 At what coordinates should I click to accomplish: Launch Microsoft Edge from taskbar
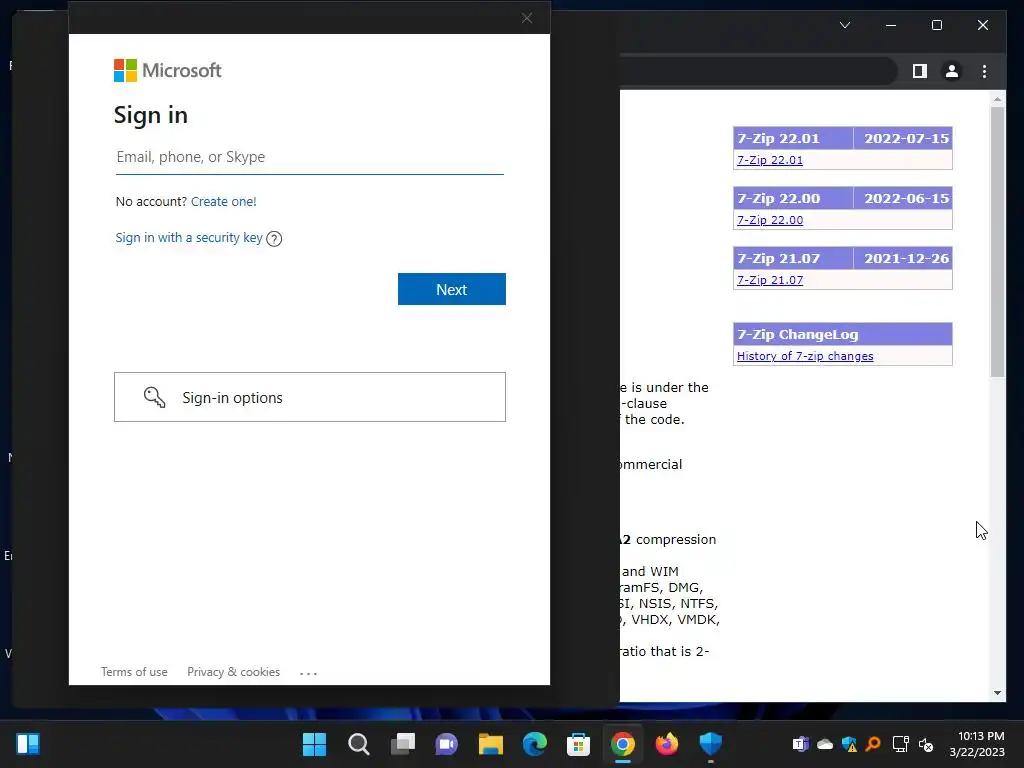(534, 744)
